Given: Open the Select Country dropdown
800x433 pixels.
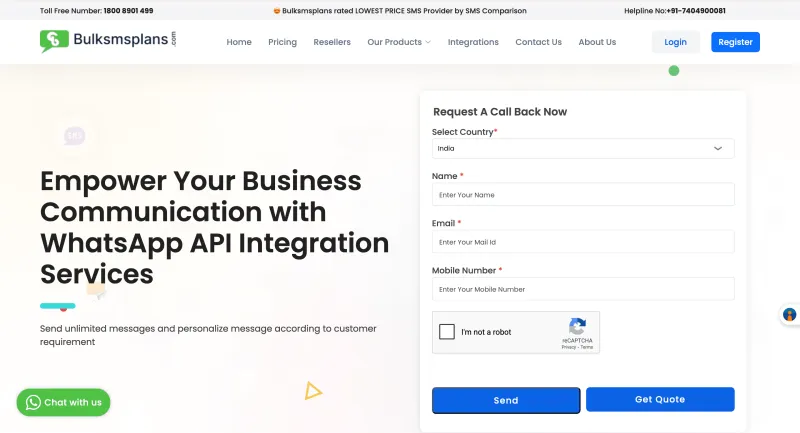Looking at the screenshot, I should tap(583, 148).
